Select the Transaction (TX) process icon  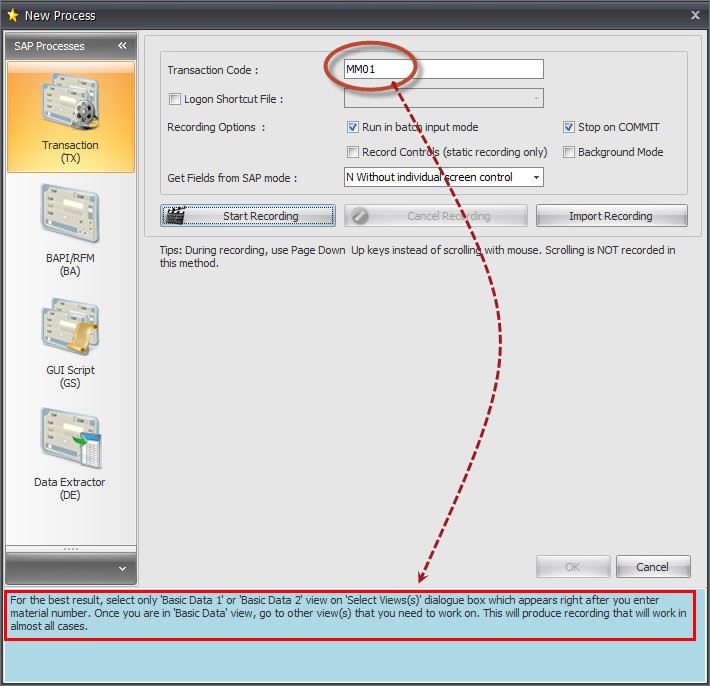[x=70, y=115]
